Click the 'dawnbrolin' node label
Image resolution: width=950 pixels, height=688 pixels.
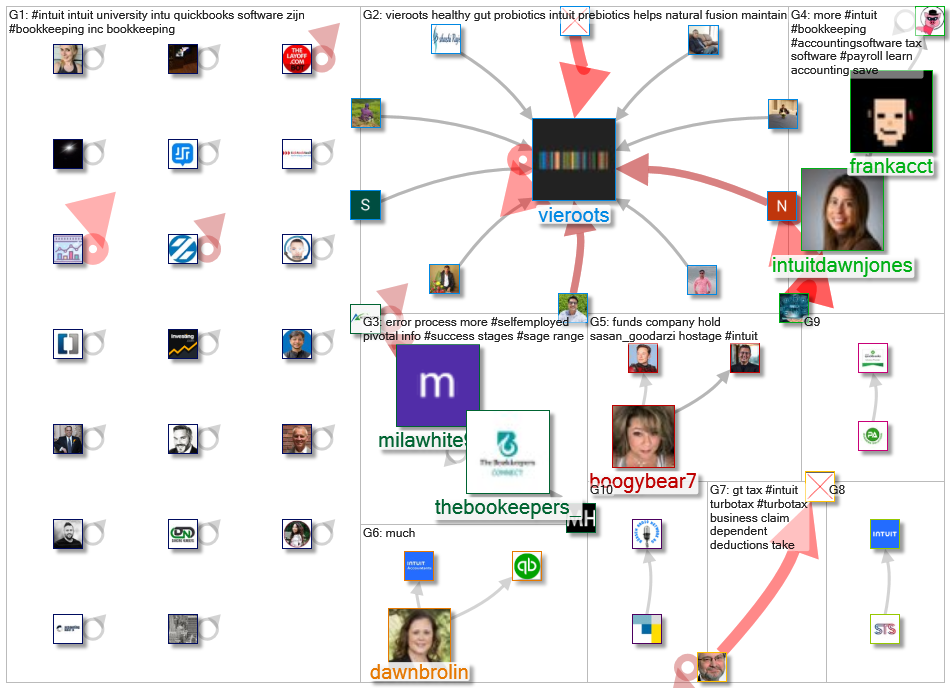(419, 672)
